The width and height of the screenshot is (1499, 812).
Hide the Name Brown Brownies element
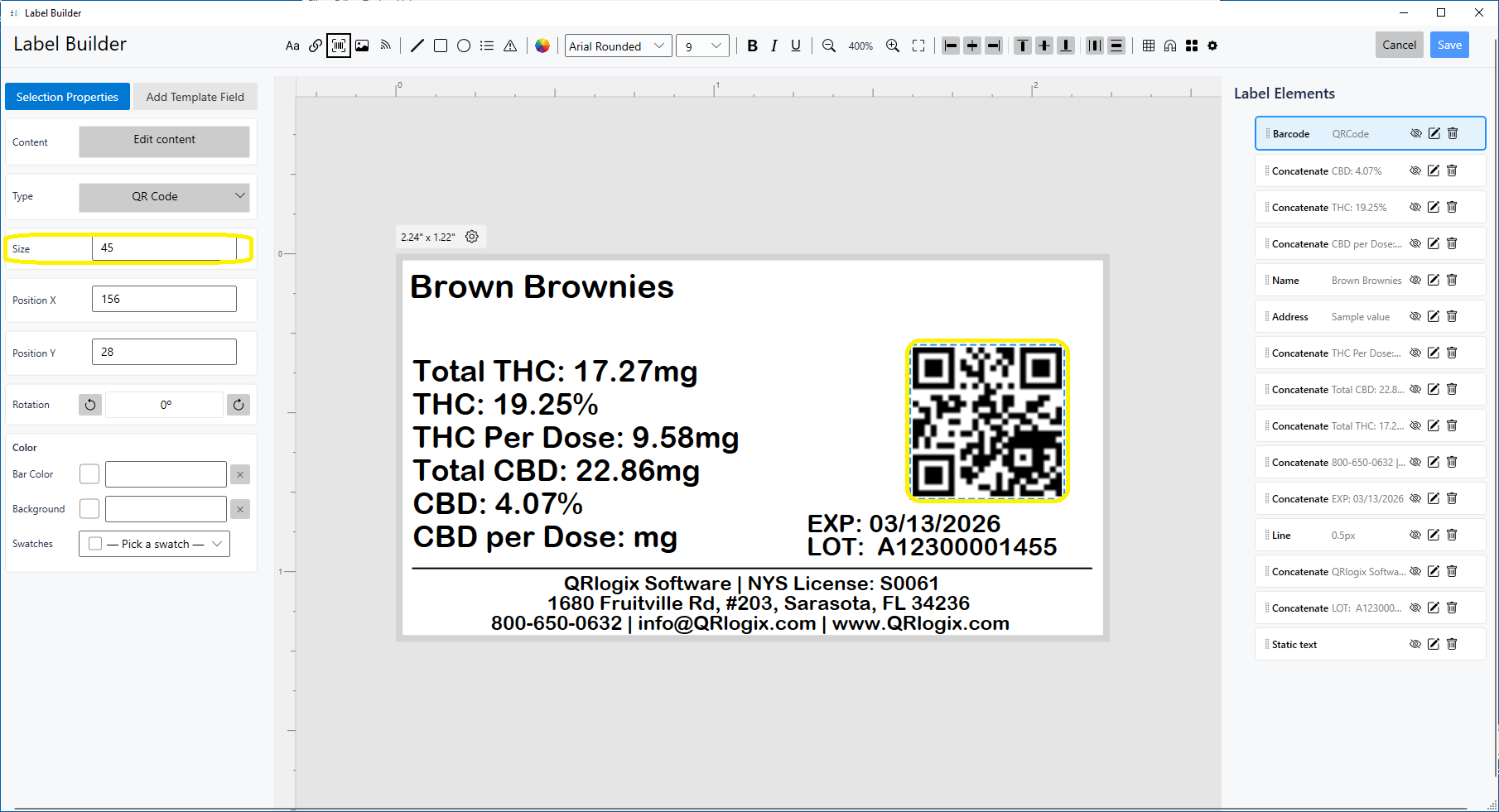[1415, 280]
